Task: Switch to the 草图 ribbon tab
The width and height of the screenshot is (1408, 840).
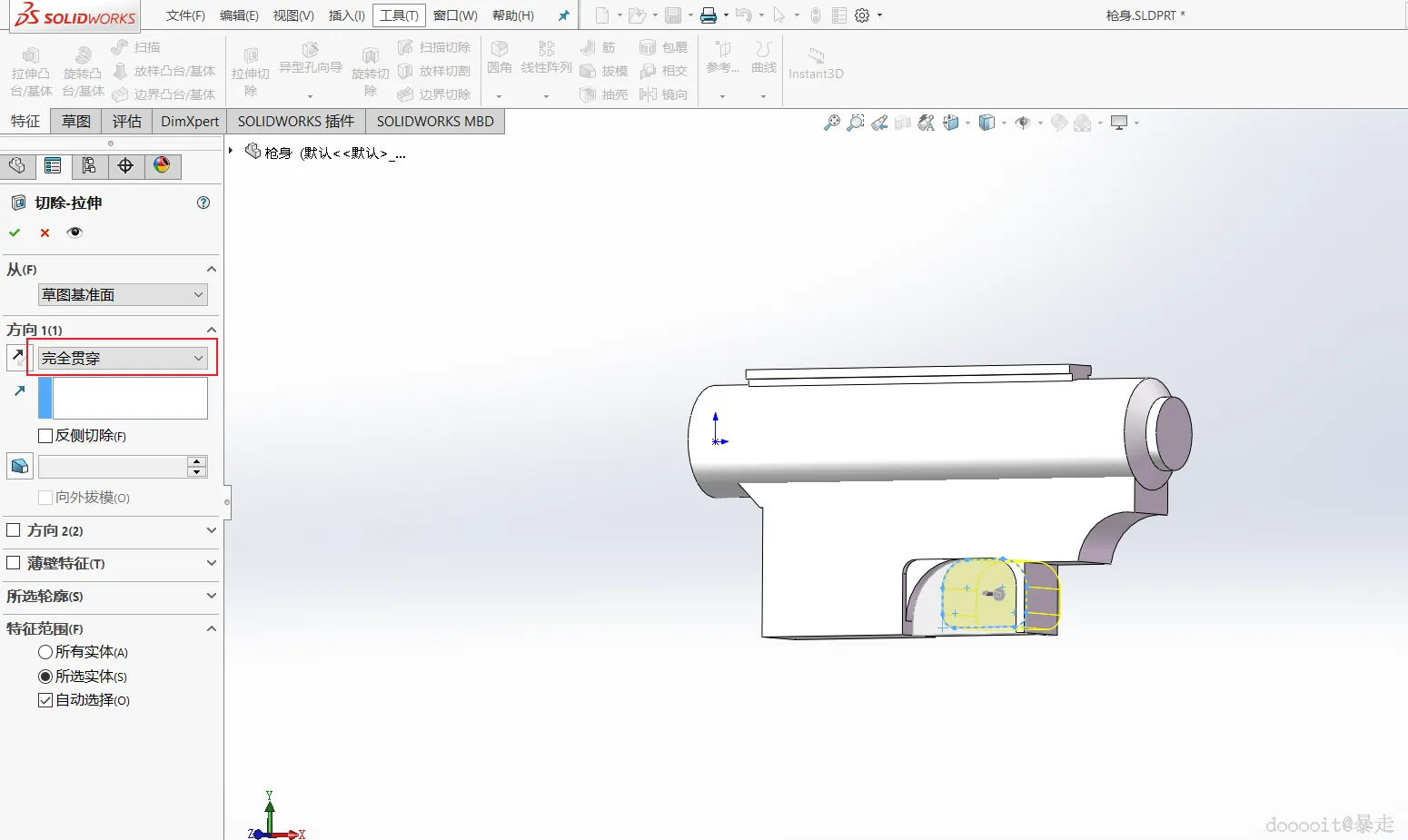Action: click(x=76, y=122)
